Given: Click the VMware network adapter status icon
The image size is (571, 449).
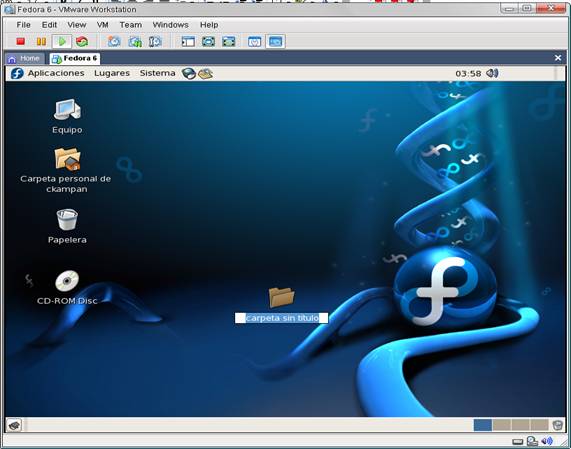Looking at the screenshot, I should click(x=532, y=441).
